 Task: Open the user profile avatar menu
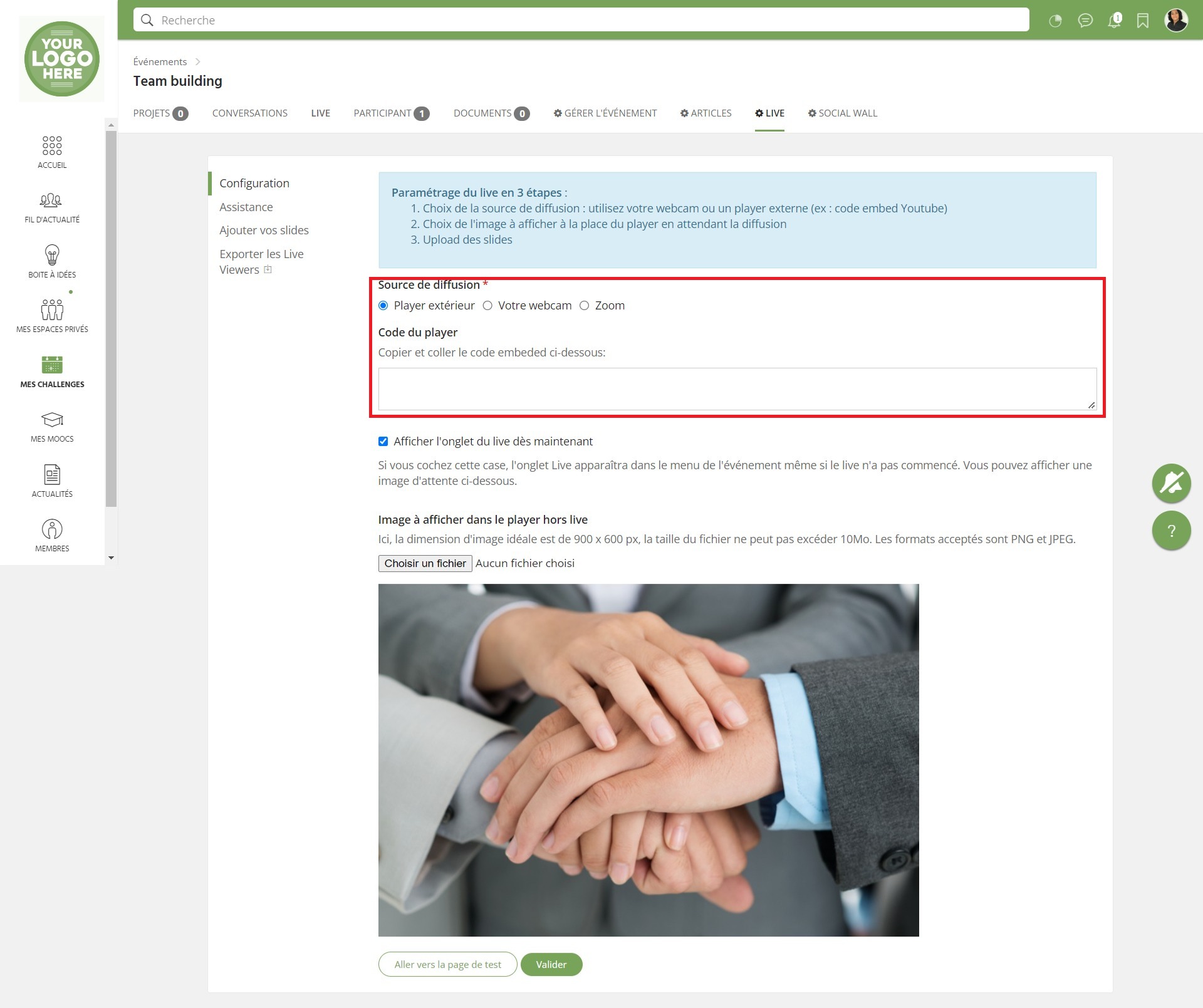1176,20
